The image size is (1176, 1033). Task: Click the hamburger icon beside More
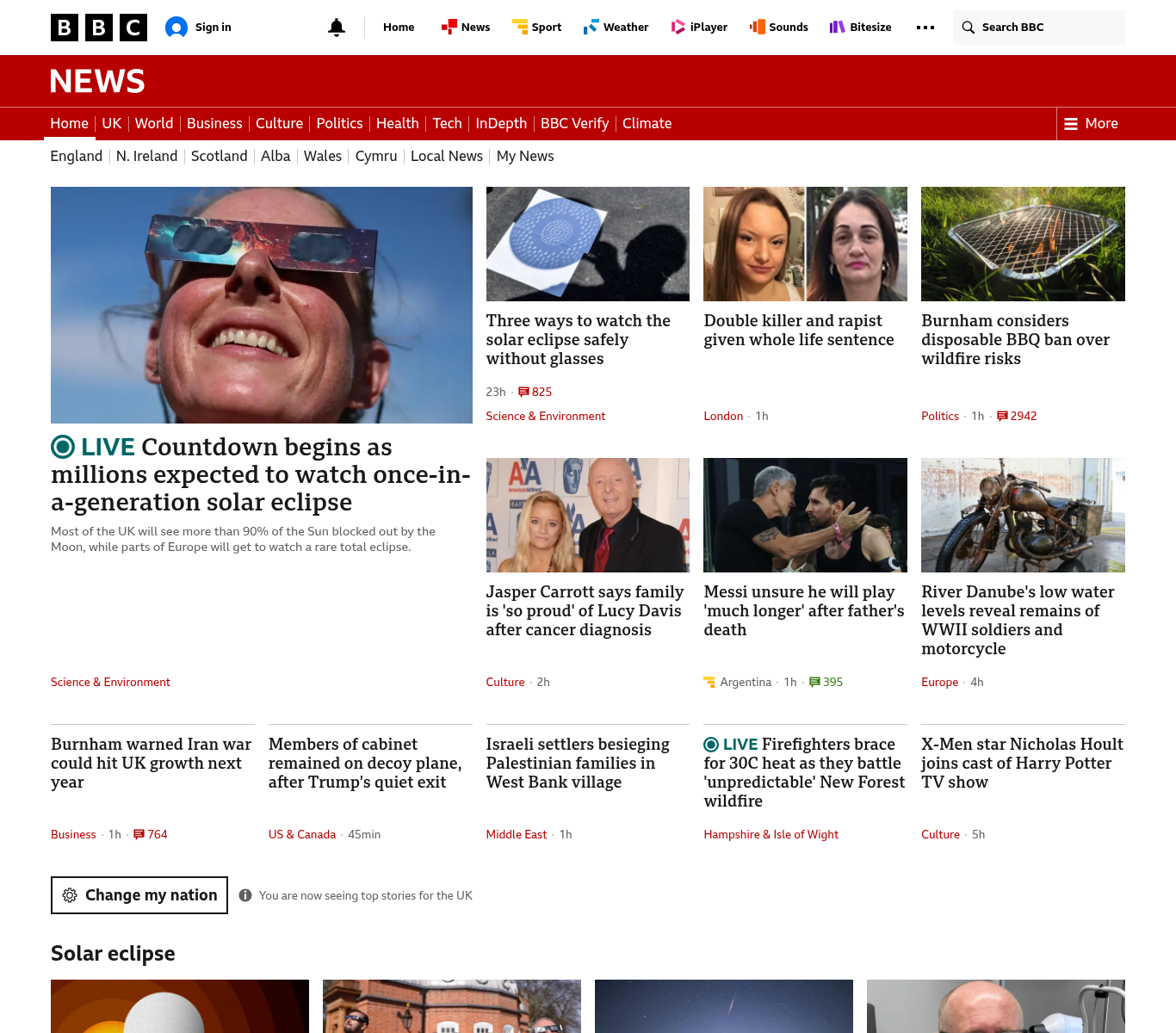(1071, 124)
